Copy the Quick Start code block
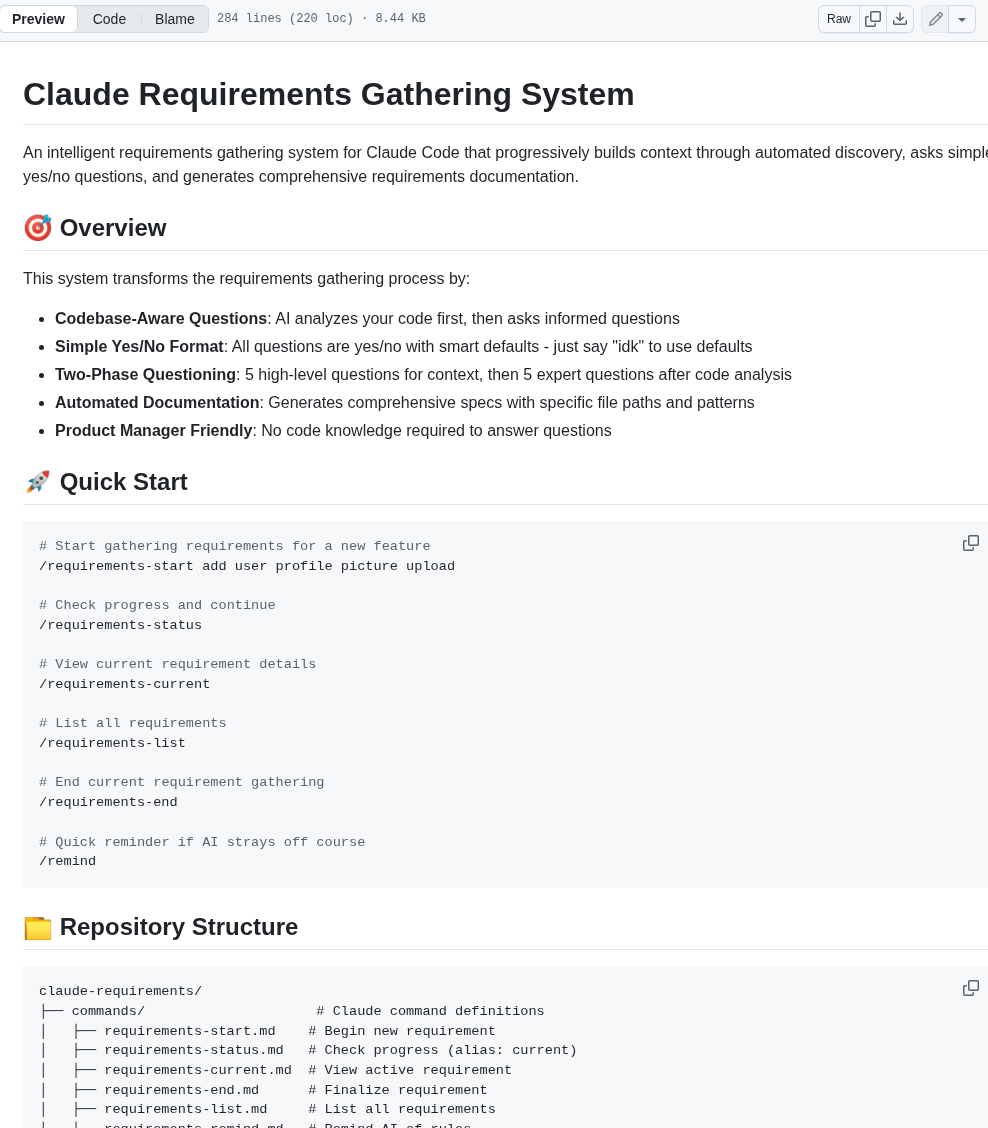The height and width of the screenshot is (1128, 988). (x=970, y=542)
